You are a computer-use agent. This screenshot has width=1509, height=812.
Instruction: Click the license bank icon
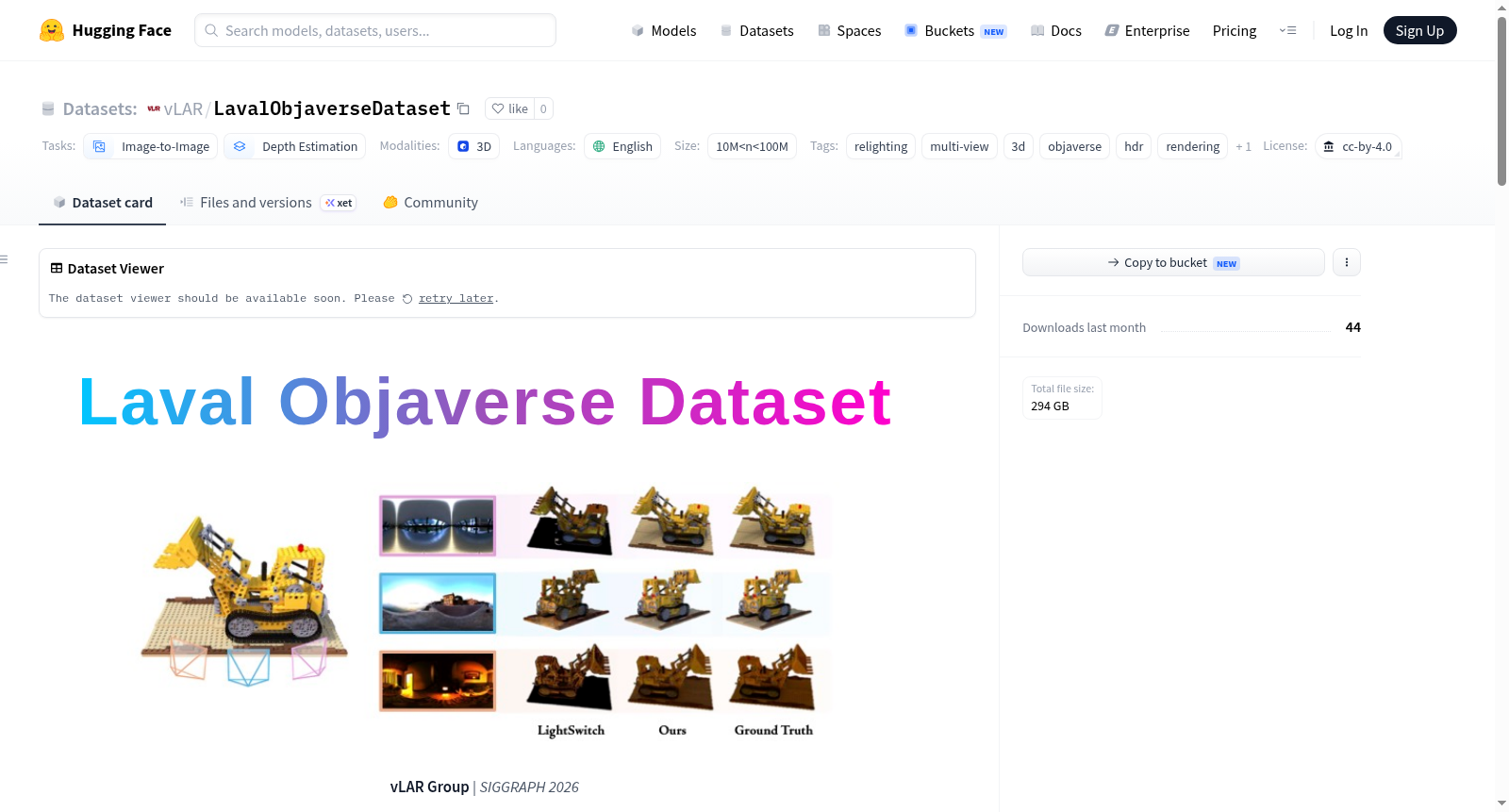pos(1329,146)
